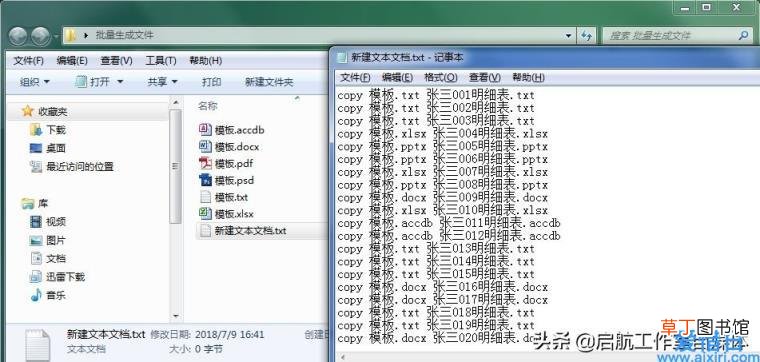Viewport: 760px width, 362px height.
Task: Open Notepad 编辑(E) menu
Action: coord(397,78)
